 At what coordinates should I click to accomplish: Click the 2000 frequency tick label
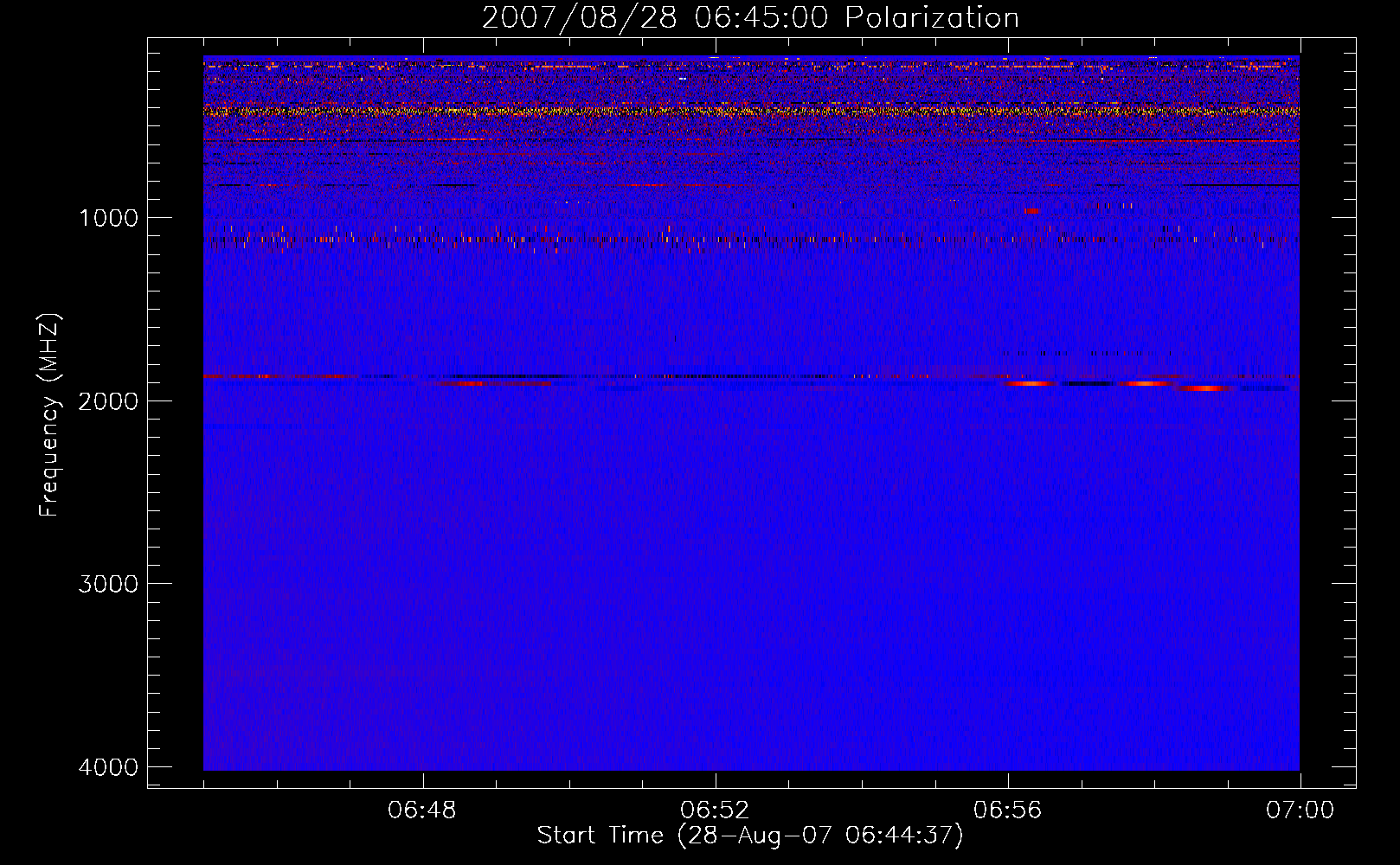click(108, 400)
